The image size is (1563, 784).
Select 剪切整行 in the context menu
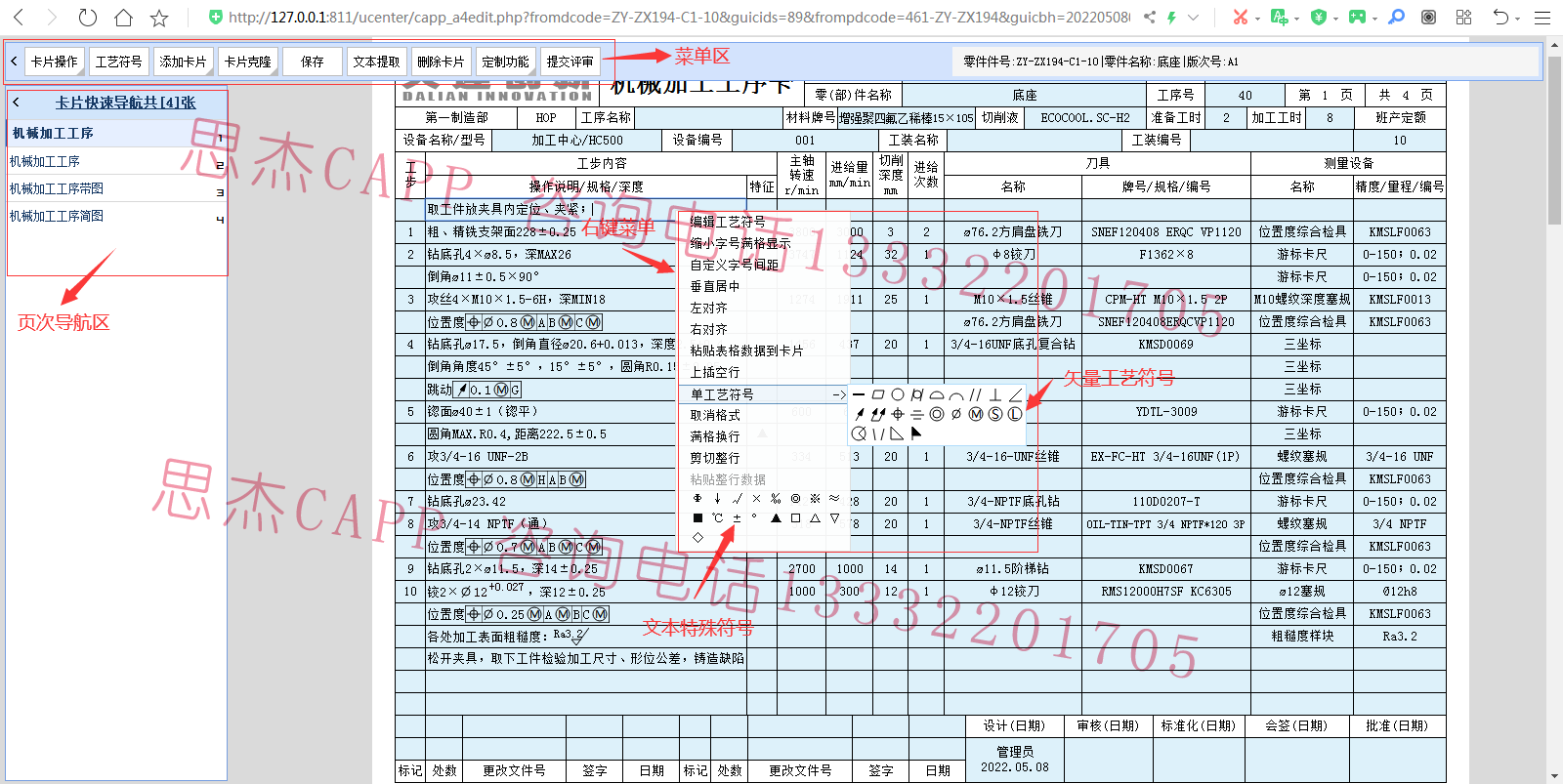coord(715,458)
